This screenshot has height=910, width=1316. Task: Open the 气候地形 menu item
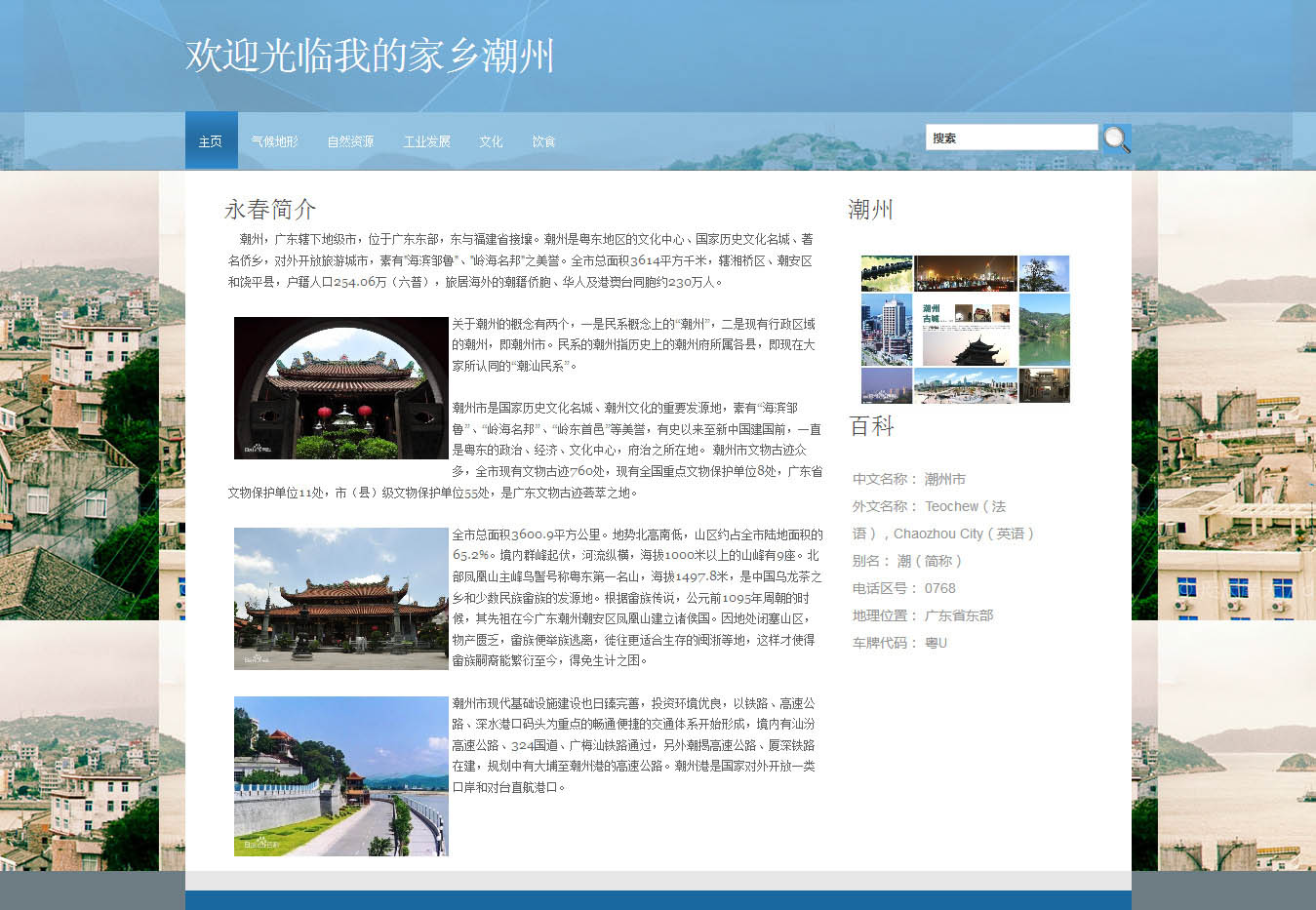(x=275, y=141)
